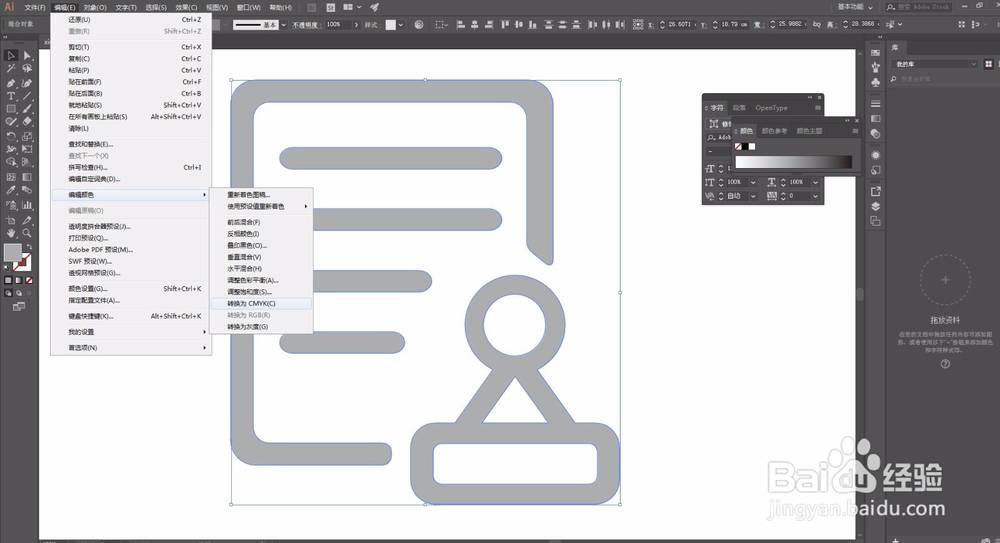This screenshot has width=1000, height=543.
Task: Toggle Draw Normal mode button
Action: 8,294
